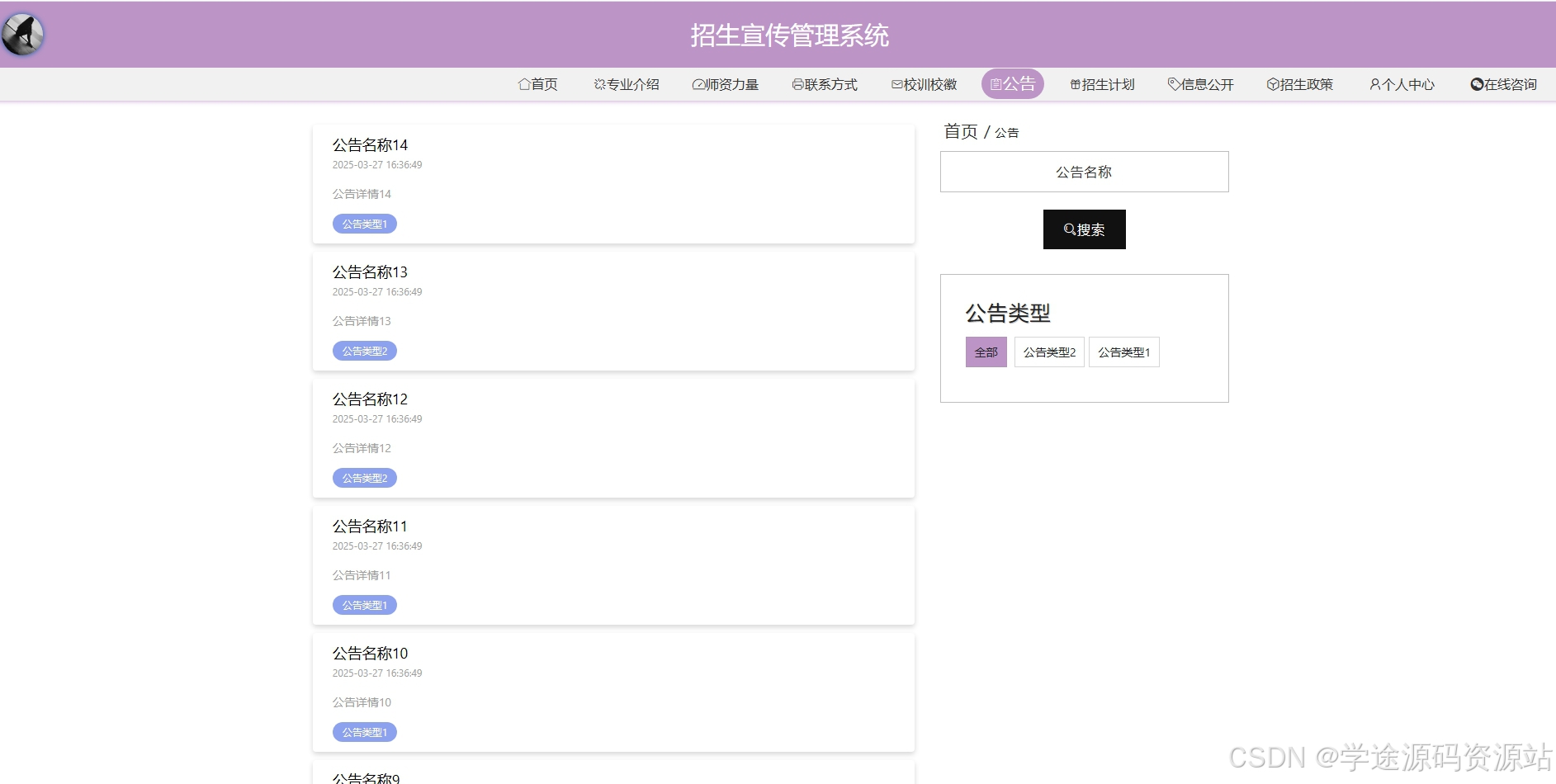This screenshot has height=784, width=1556.
Task: Click the printer icon beside 联系方式
Action: coord(798,84)
